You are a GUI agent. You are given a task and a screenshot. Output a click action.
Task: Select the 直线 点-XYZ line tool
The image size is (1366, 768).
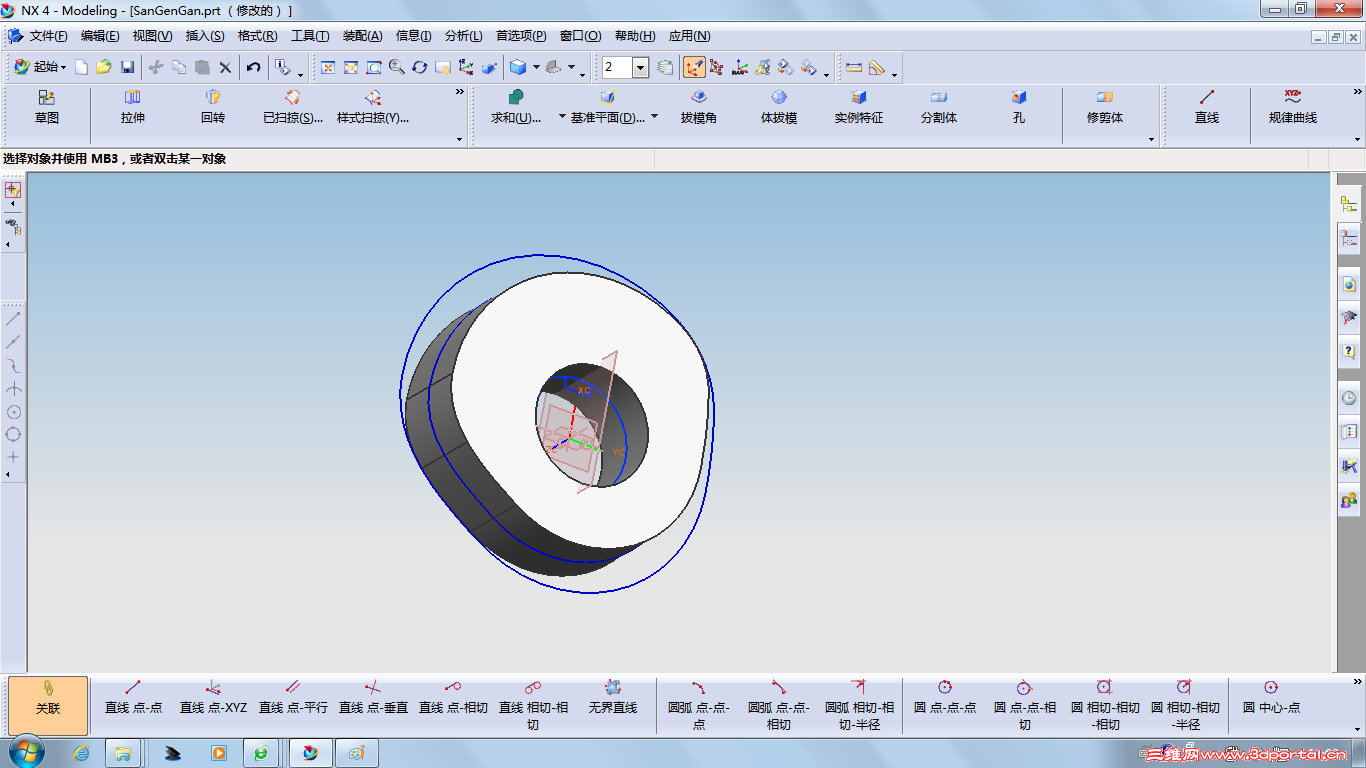click(x=213, y=699)
